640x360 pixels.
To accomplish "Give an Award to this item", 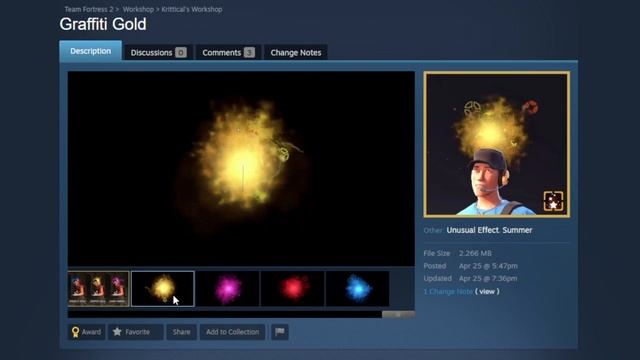I will (x=87, y=332).
